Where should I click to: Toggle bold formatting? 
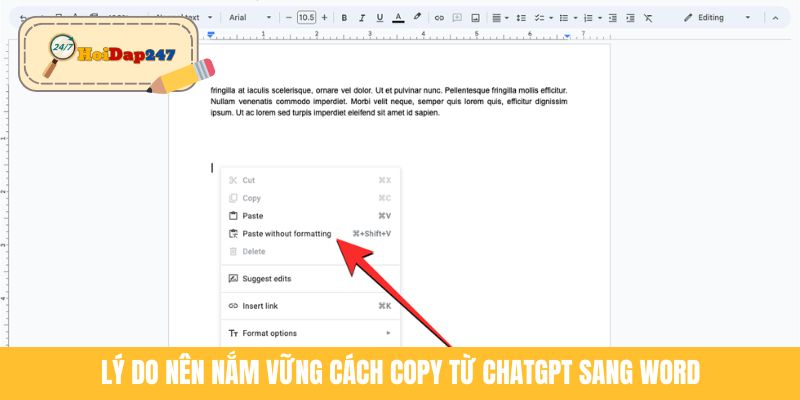[344, 17]
